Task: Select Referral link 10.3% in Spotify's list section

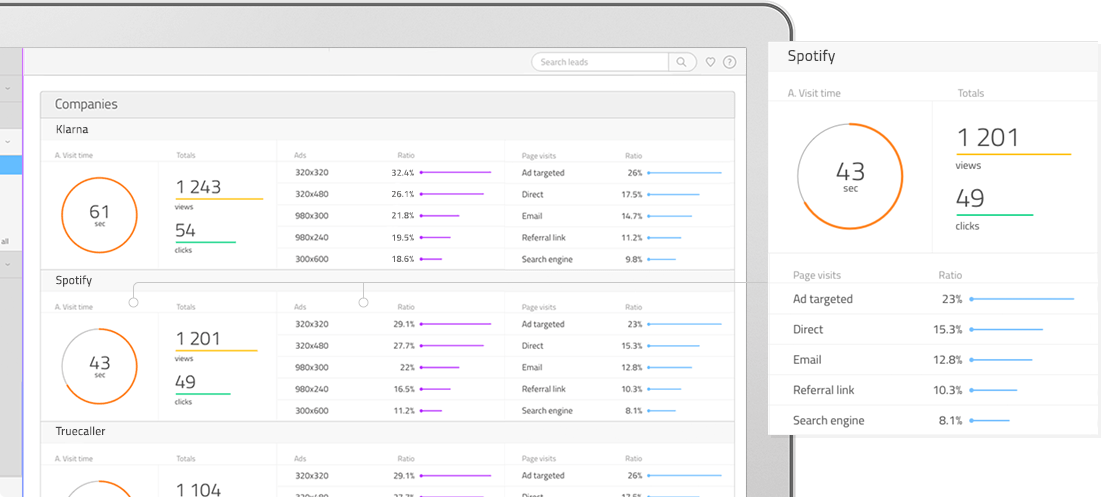Action: [x=619, y=389]
